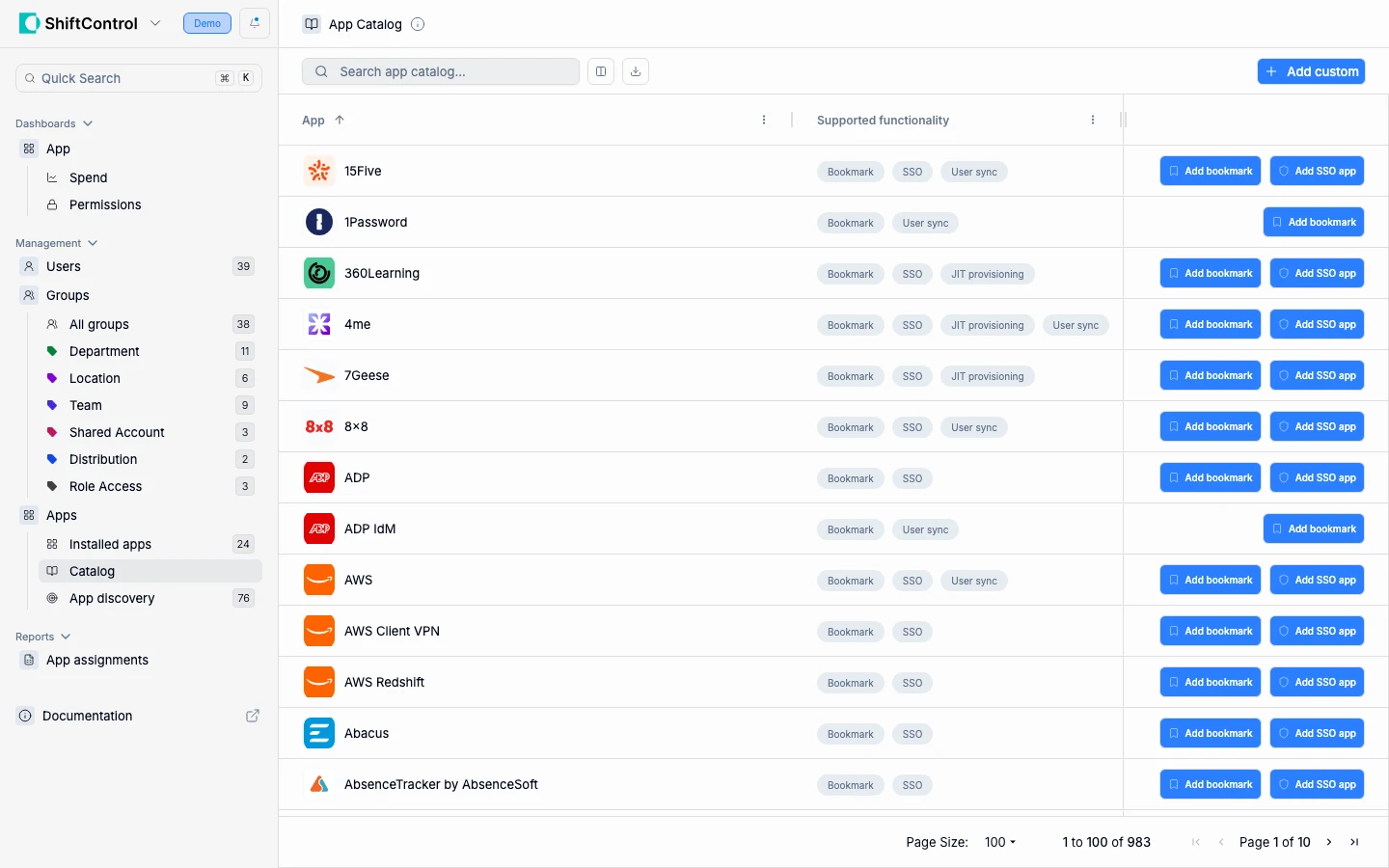Open the App column three-dot menu

(764, 120)
